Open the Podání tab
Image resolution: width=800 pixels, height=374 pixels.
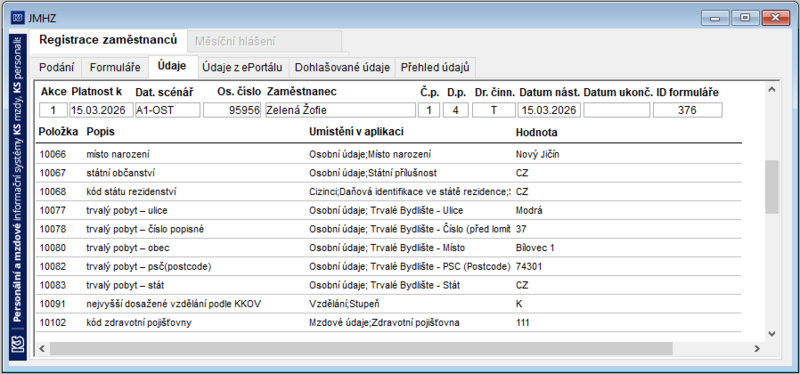57,67
